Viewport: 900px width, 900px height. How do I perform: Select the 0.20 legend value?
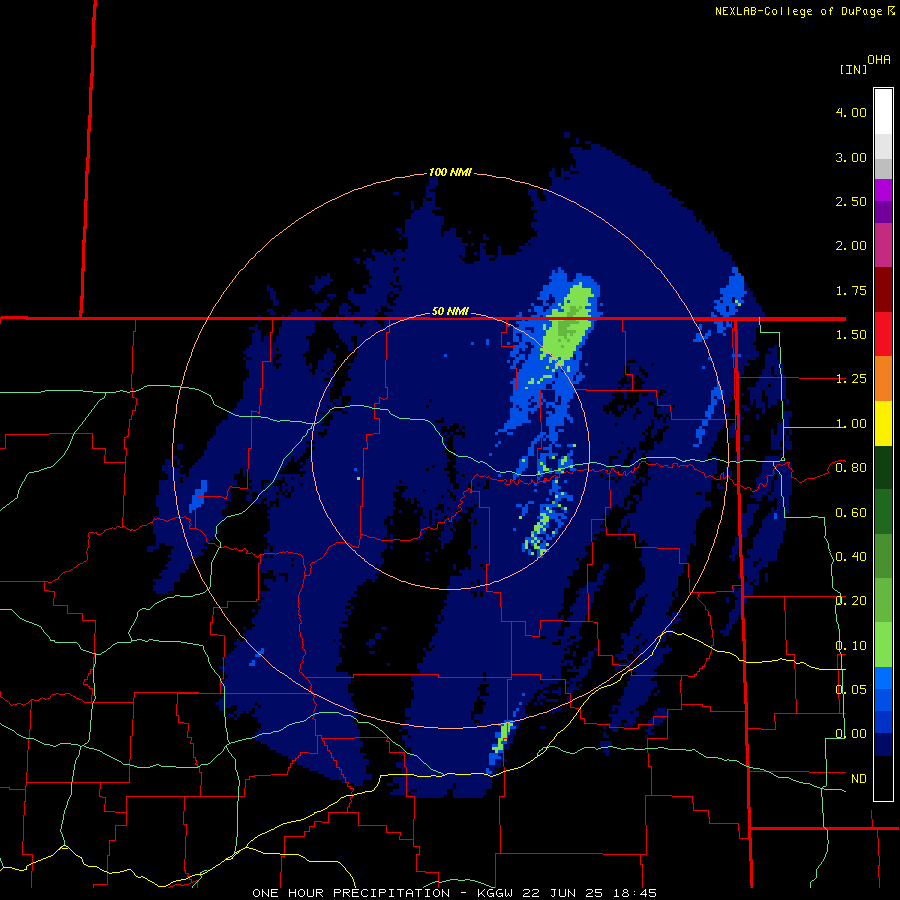coord(851,601)
